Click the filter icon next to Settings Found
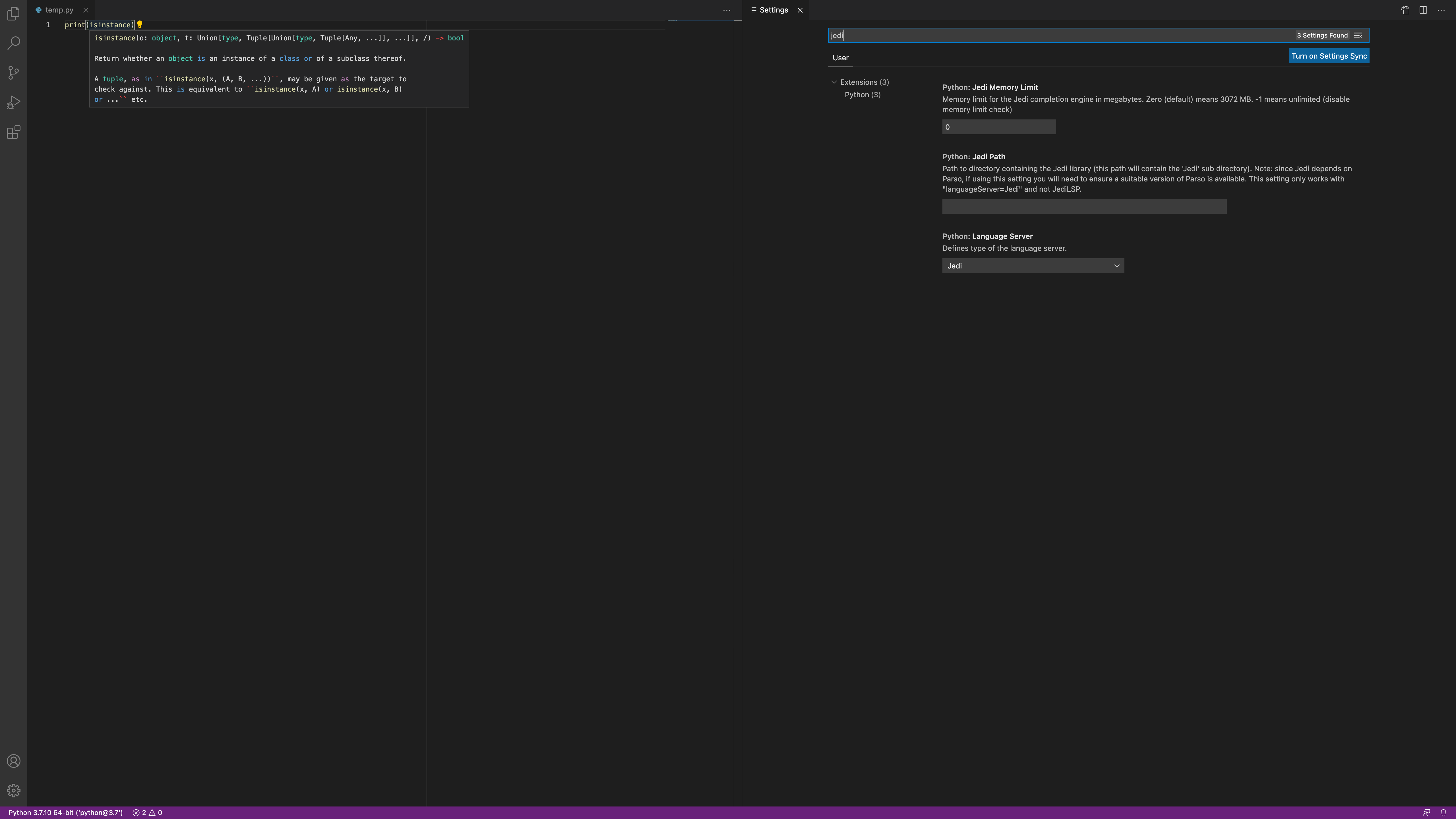Viewport: 1456px width, 819px height. [x=1359, y=34]
